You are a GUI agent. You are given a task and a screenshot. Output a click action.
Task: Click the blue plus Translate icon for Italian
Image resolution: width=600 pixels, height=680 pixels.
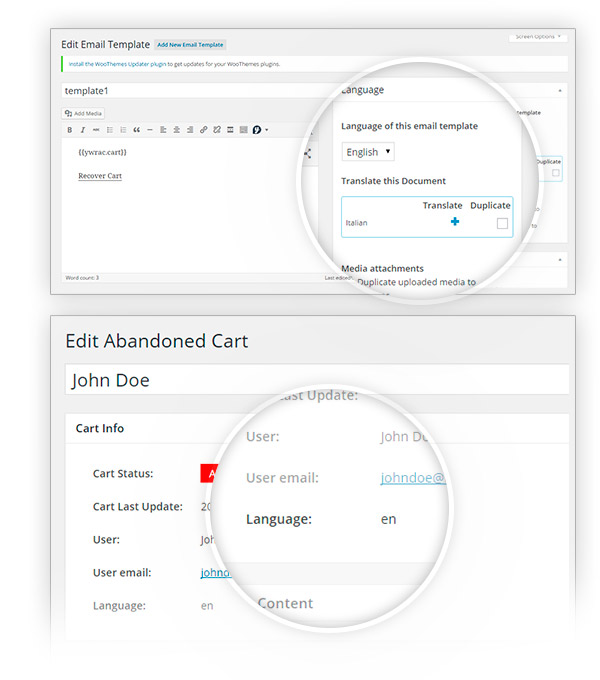coord(455,222)
